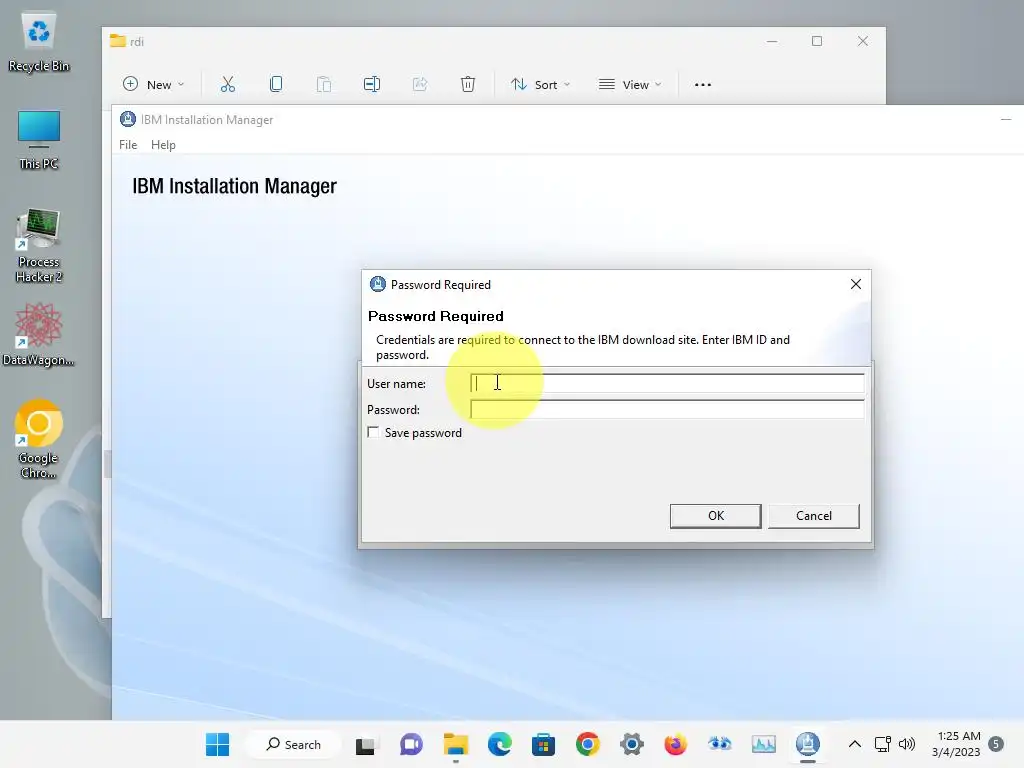Open Settings gear from the taskbar
Image resolution: width=1024 pixels, height=768 pixels.
[x=632, y=744]
